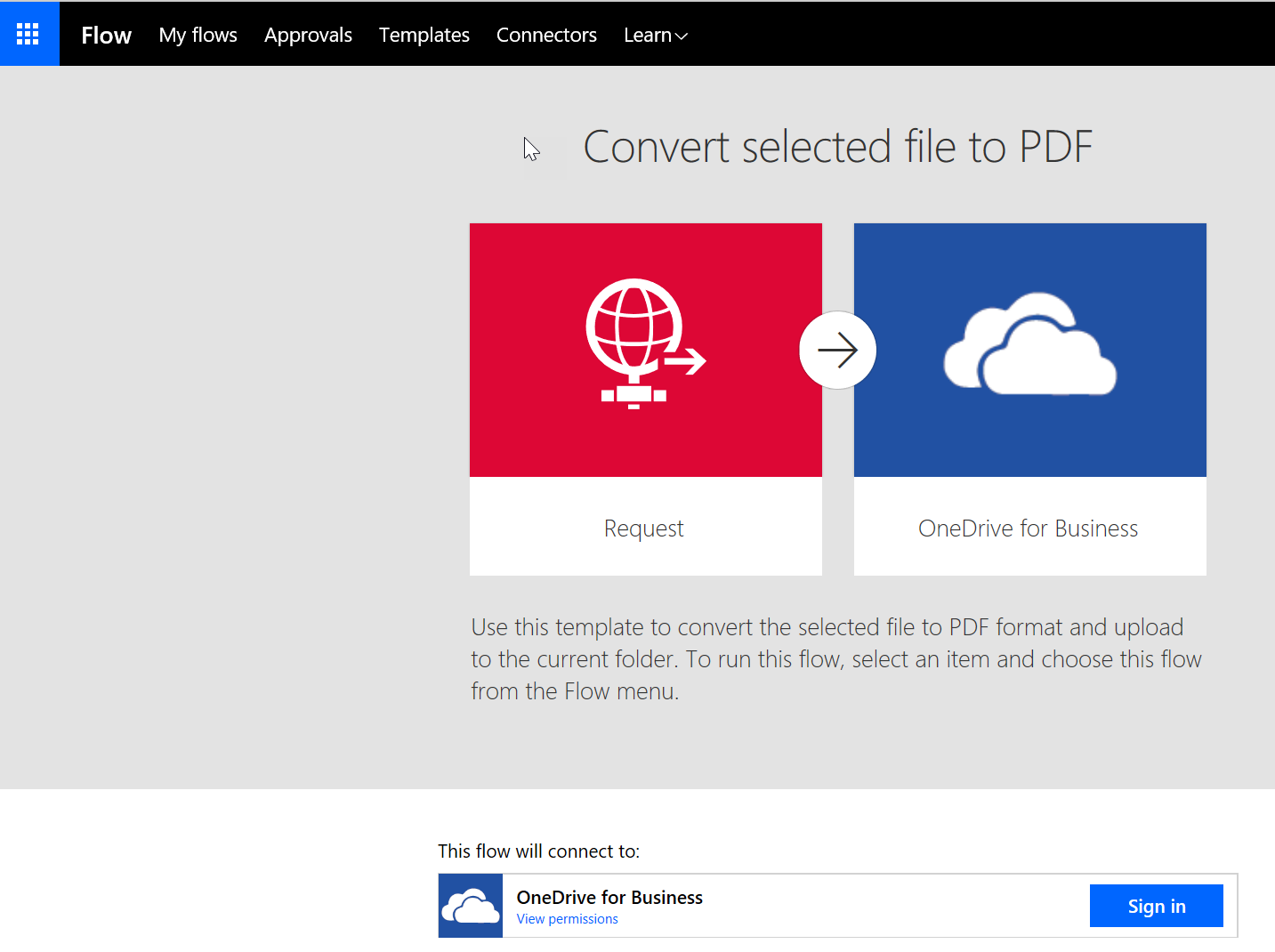Screen dimensions: 1275x952
Task: Click the OneDrive cloud icon in the connection card
Action: [x=471, y=905]
